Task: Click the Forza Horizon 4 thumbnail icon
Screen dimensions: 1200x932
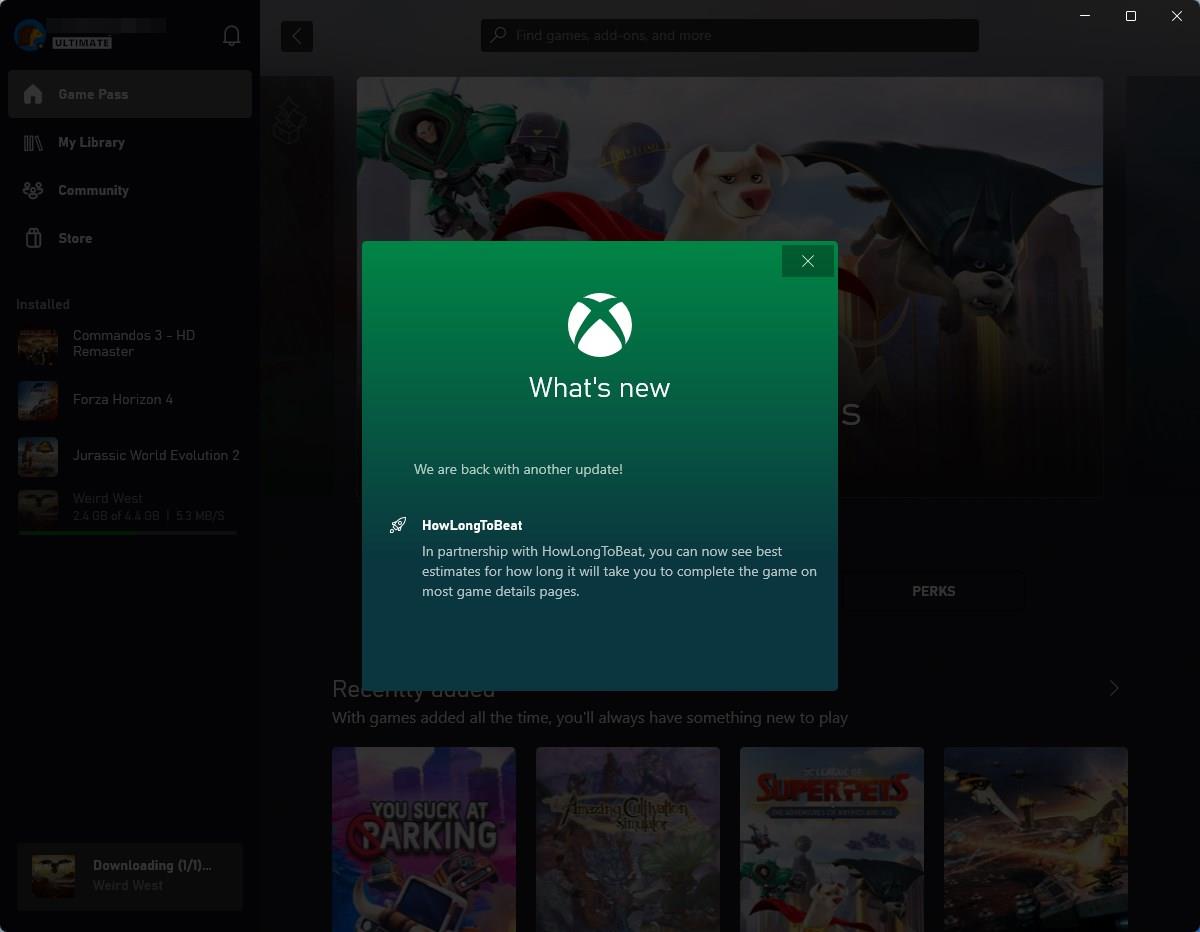Action: [x=38, y=401]
